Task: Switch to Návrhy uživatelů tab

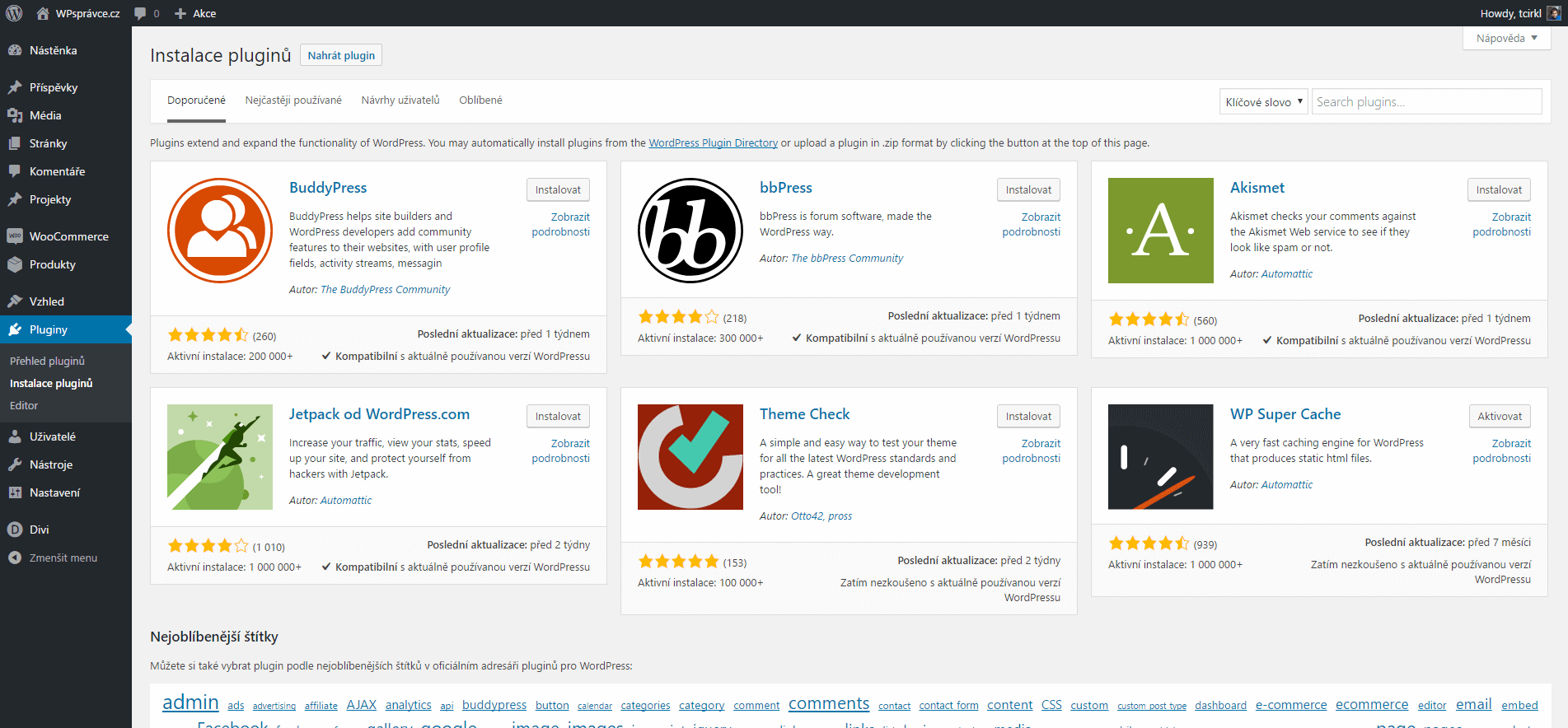Action: (x=400, y=100)
